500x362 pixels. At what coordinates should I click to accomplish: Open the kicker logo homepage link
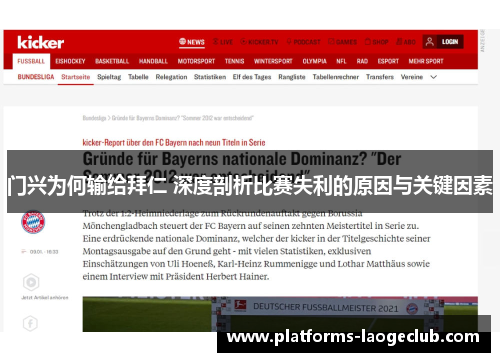40,42
